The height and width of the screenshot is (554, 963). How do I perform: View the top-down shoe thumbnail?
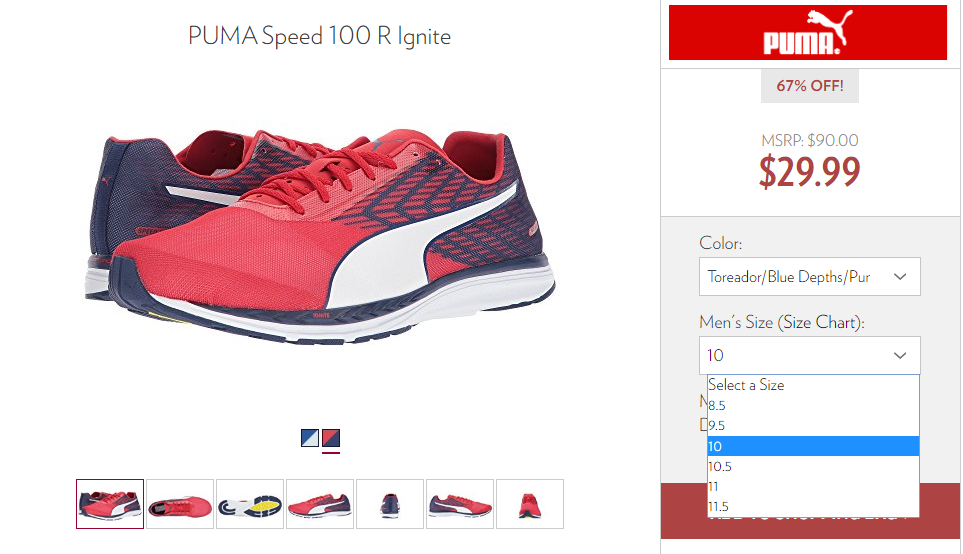(x=180, y=504)
